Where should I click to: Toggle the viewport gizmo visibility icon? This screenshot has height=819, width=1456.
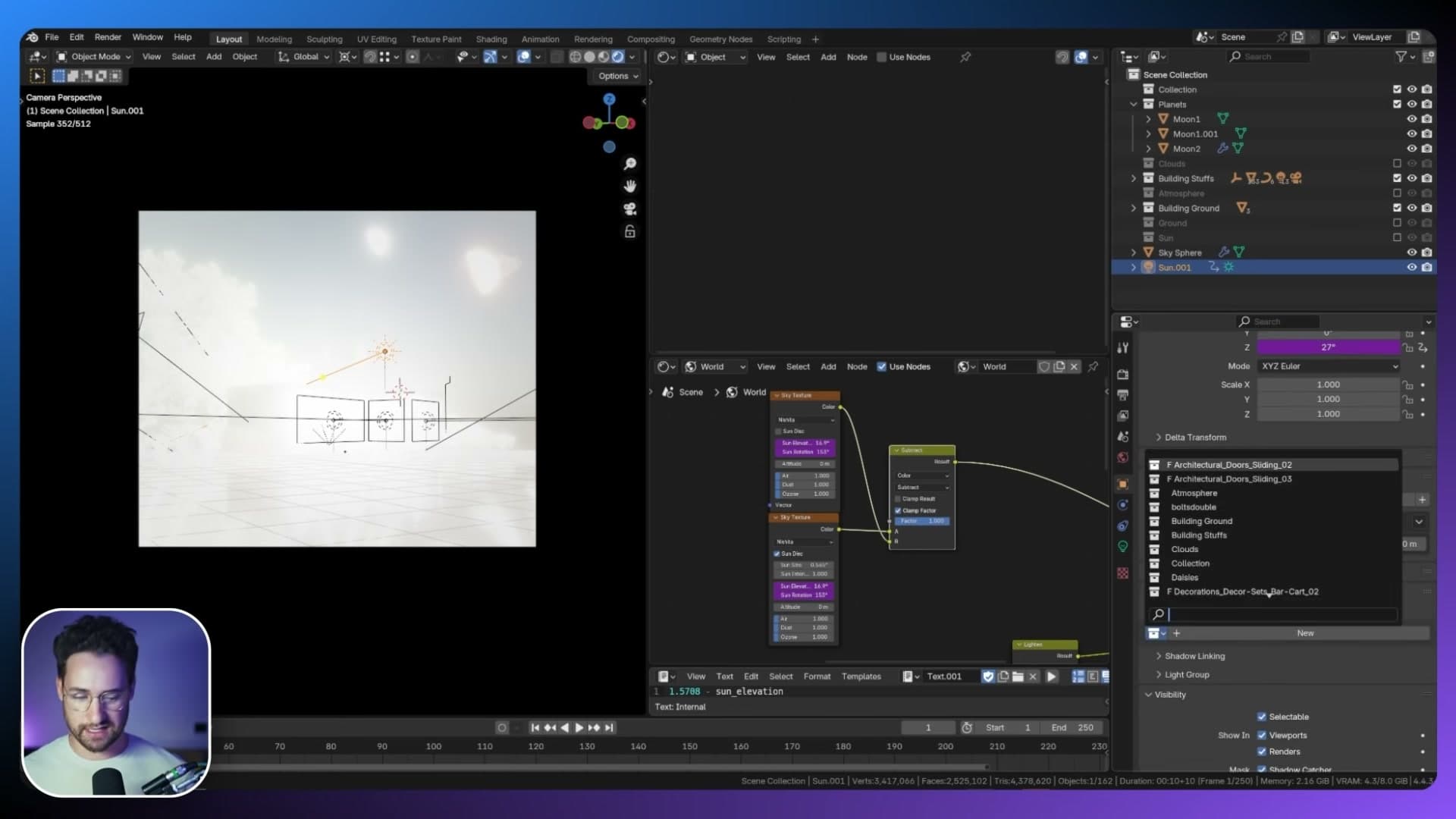490,57
